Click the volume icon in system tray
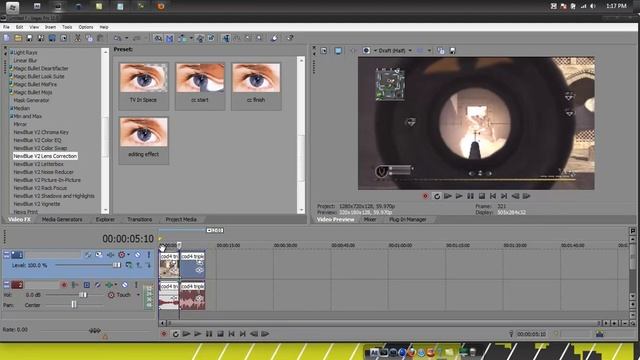 point(592,6)
